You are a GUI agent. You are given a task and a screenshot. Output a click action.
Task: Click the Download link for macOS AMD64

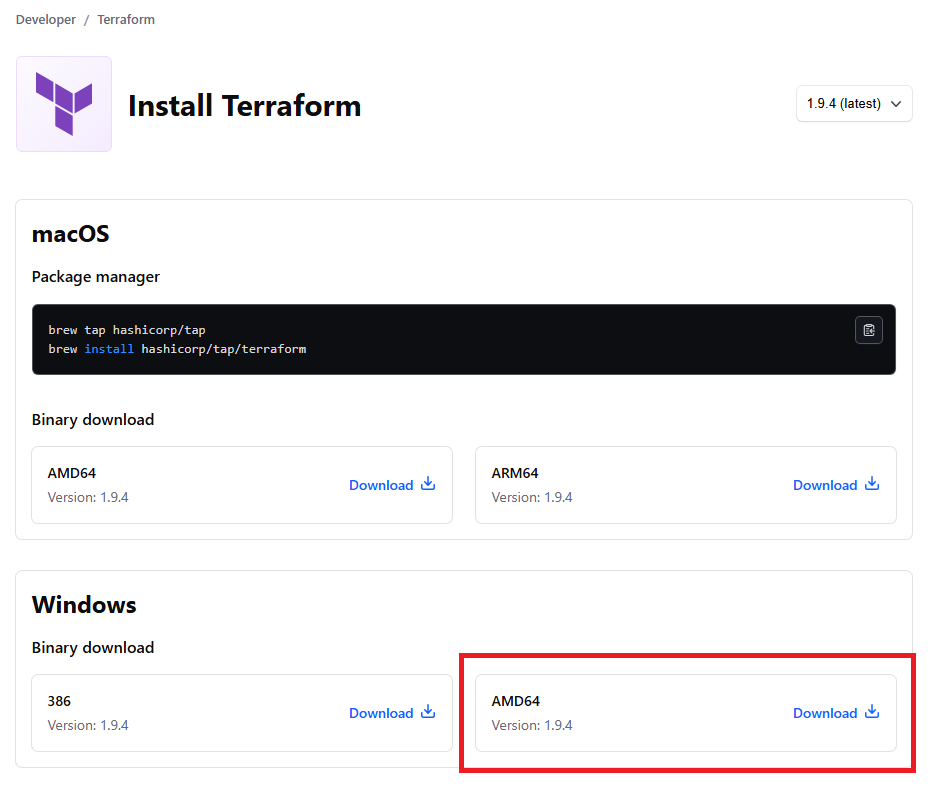click(x=392, y=485)
